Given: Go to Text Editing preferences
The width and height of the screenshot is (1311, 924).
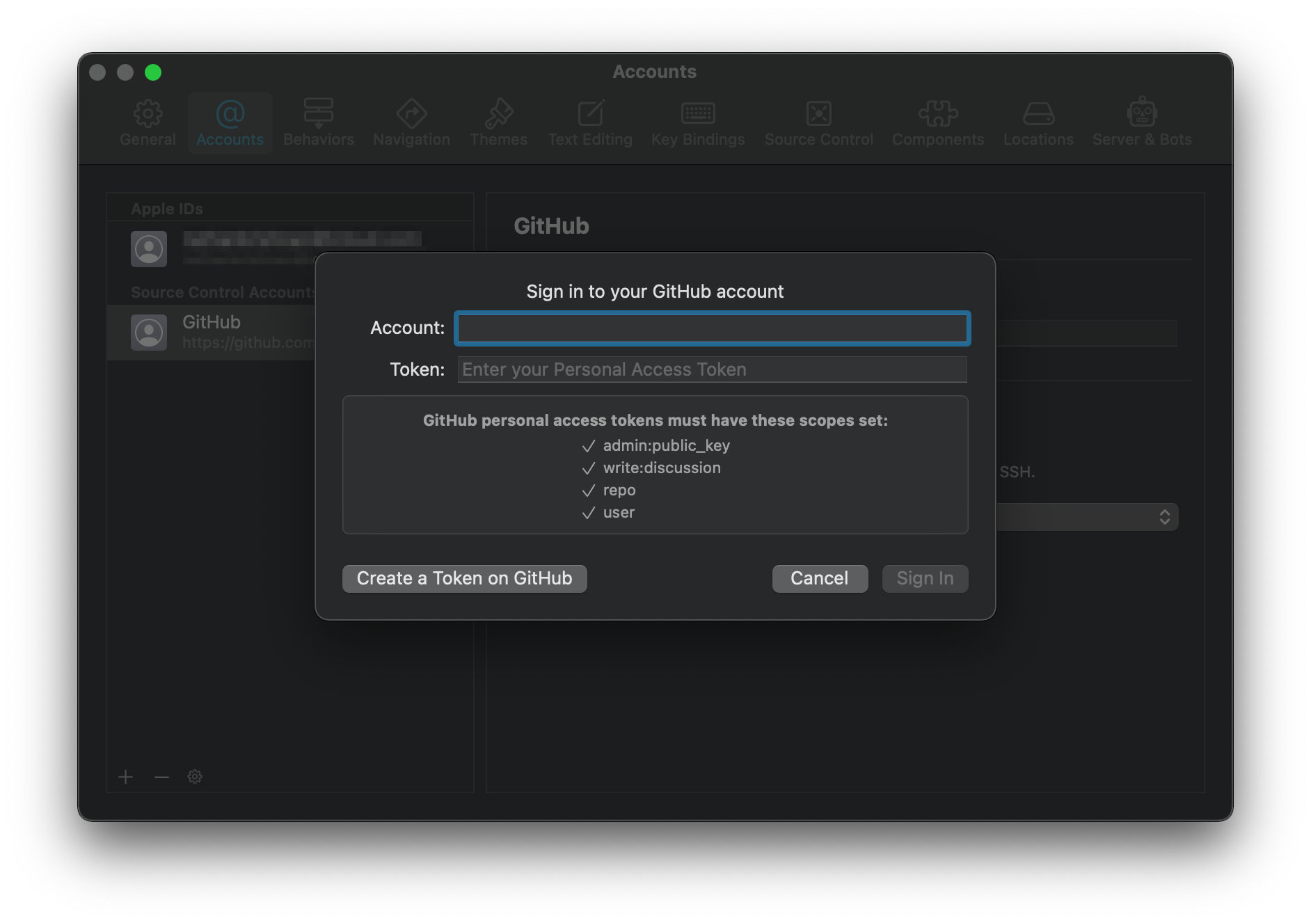Looking at the screenshot, I should point(590,124).
